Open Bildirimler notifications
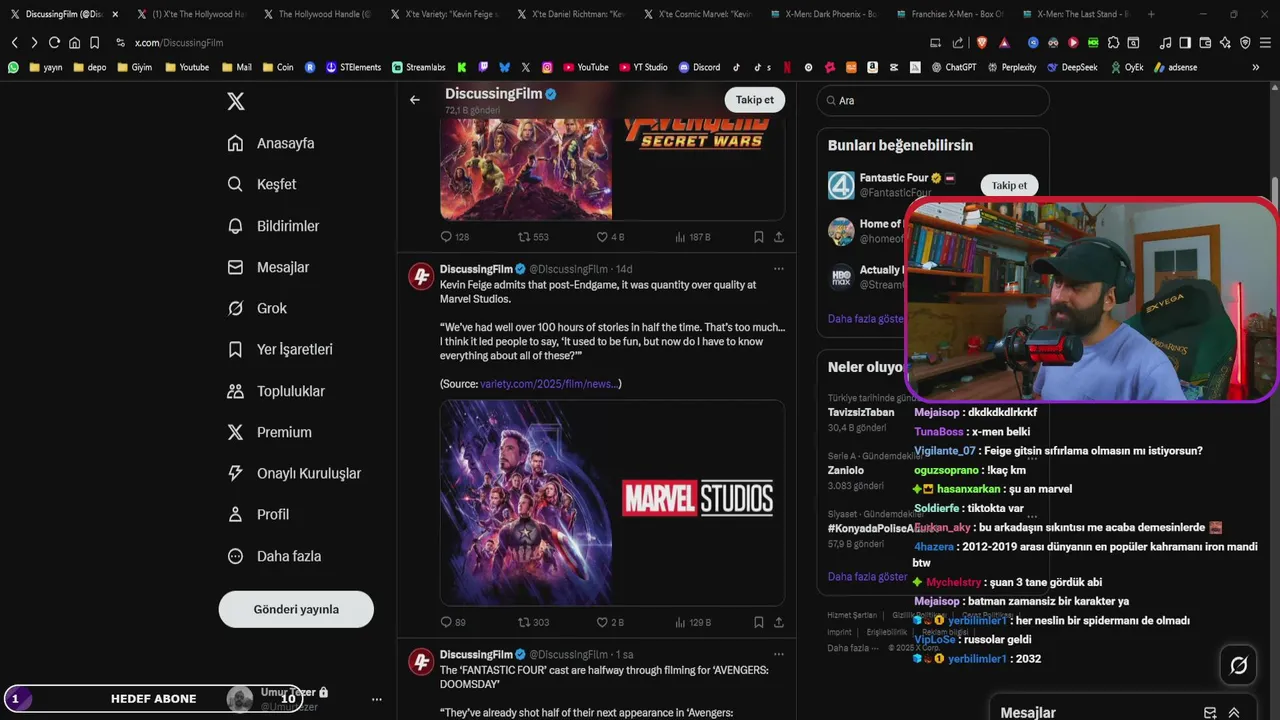This screenshot has height=720, width=1280. click(273, 226)
